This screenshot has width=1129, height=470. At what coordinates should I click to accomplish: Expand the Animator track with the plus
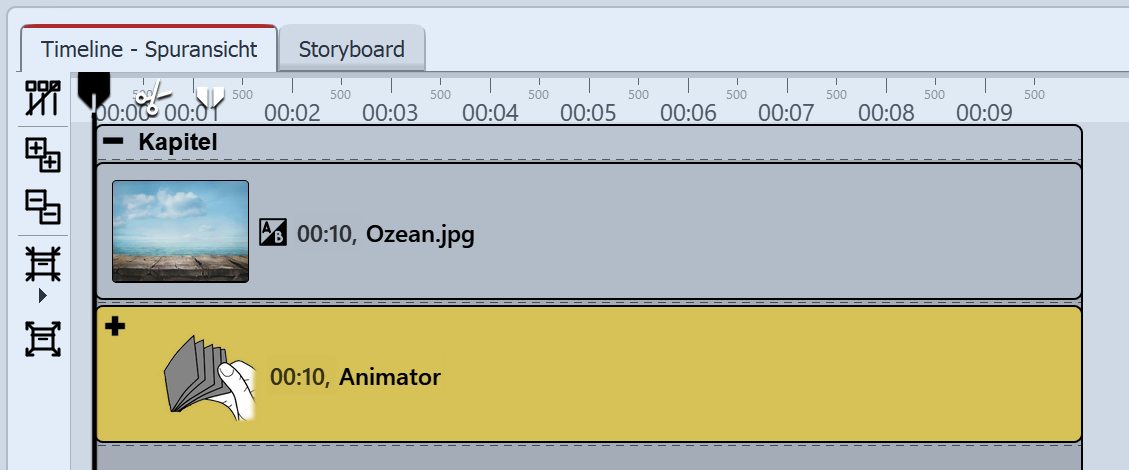(115, 325)
